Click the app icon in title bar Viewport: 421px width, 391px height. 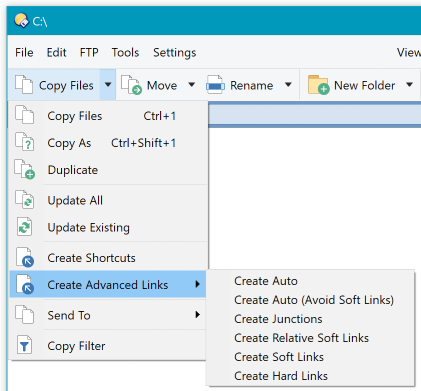pyautogui.click(x=22, y=21)
